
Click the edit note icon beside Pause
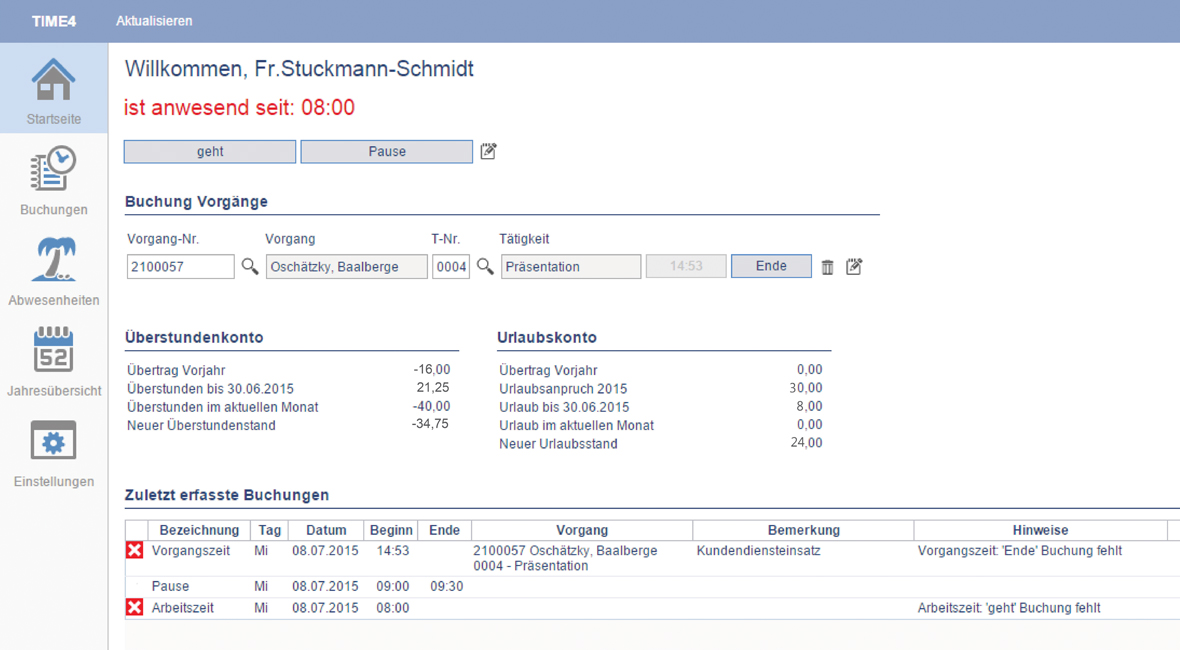(x=488, y=152)
